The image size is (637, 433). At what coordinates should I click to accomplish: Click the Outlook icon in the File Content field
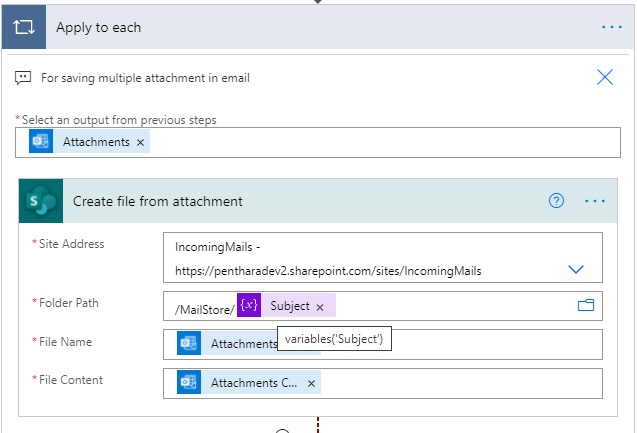pos(189,382)
